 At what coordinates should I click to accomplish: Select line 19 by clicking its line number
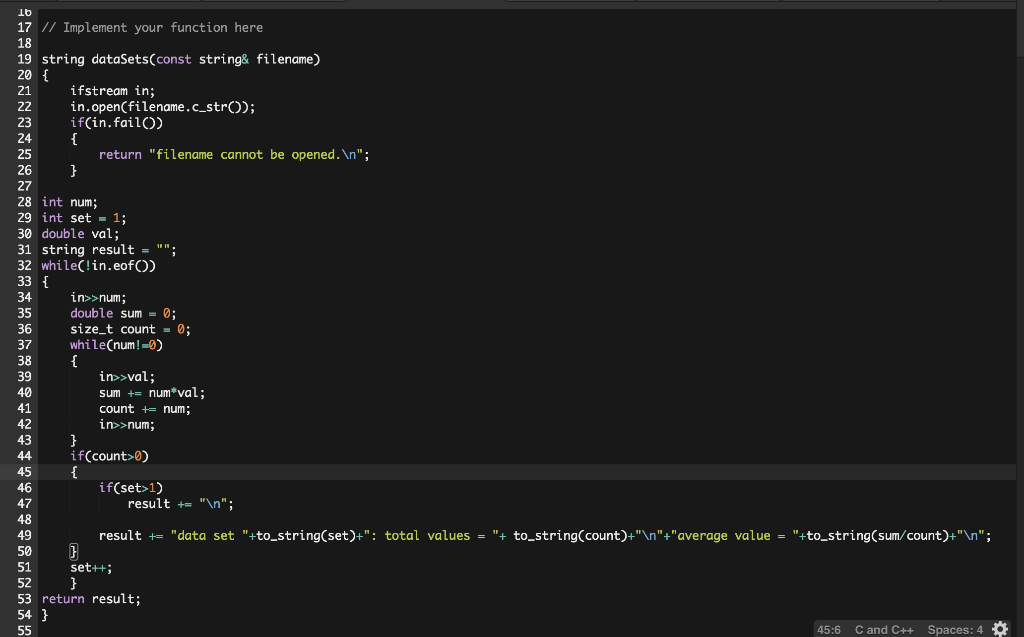pos(24,59)
